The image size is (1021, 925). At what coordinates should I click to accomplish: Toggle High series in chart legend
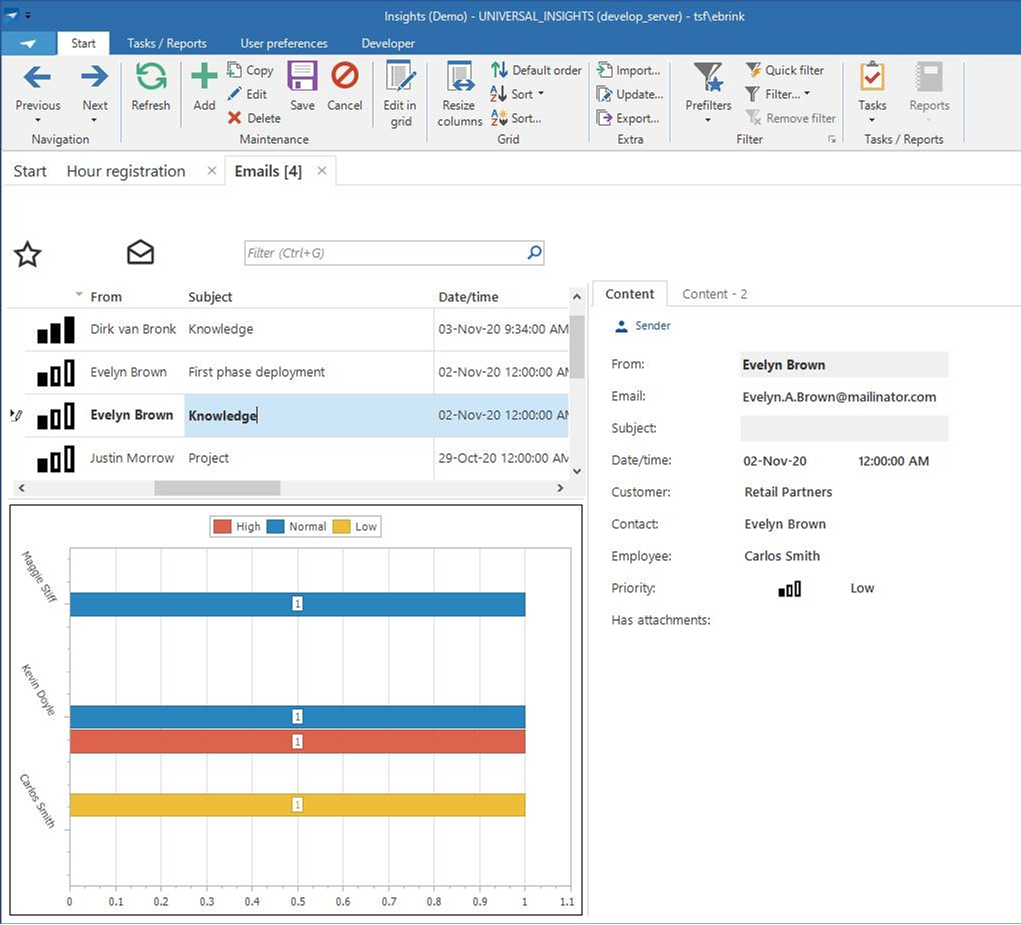tap(237, 526)
